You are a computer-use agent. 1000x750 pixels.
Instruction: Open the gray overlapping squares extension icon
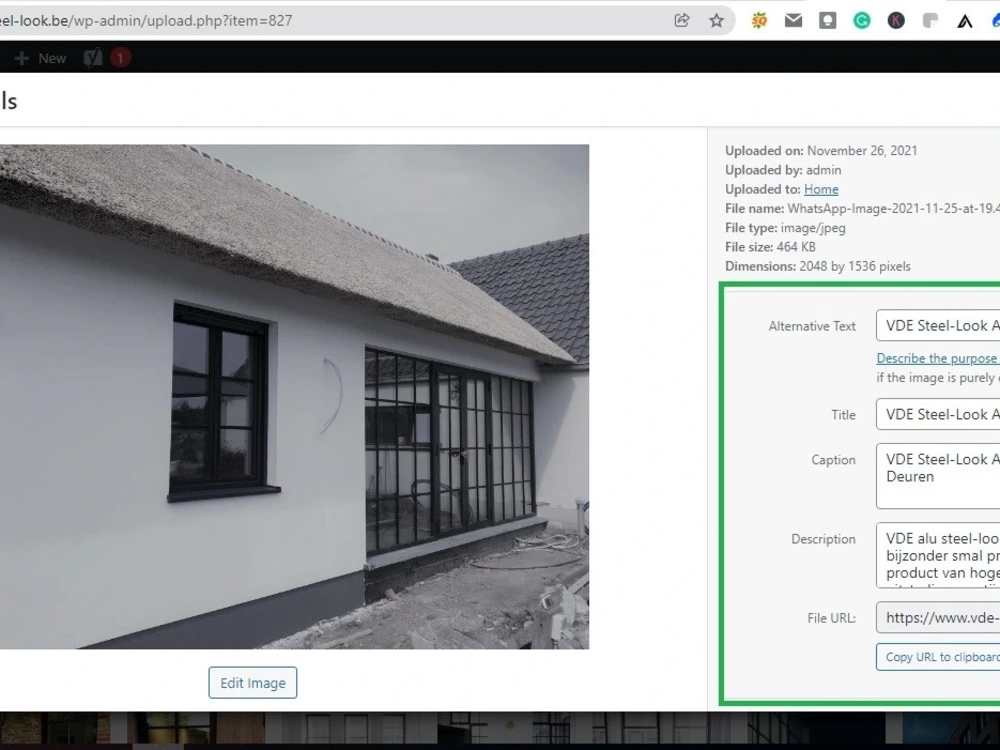click(x=930, y=20)
